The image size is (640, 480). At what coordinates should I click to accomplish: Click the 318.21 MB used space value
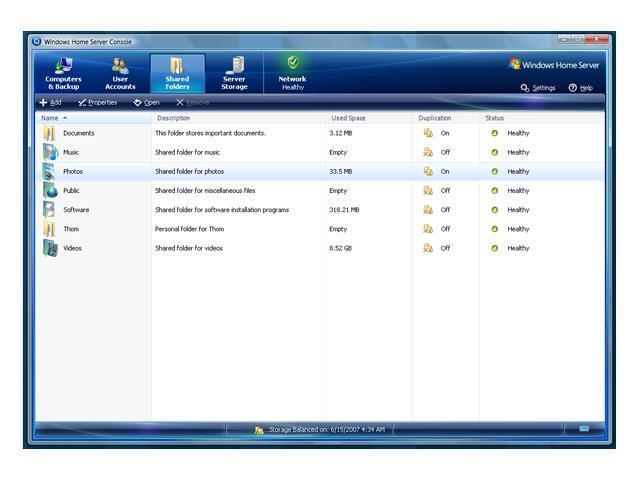[x=344, y=210]
